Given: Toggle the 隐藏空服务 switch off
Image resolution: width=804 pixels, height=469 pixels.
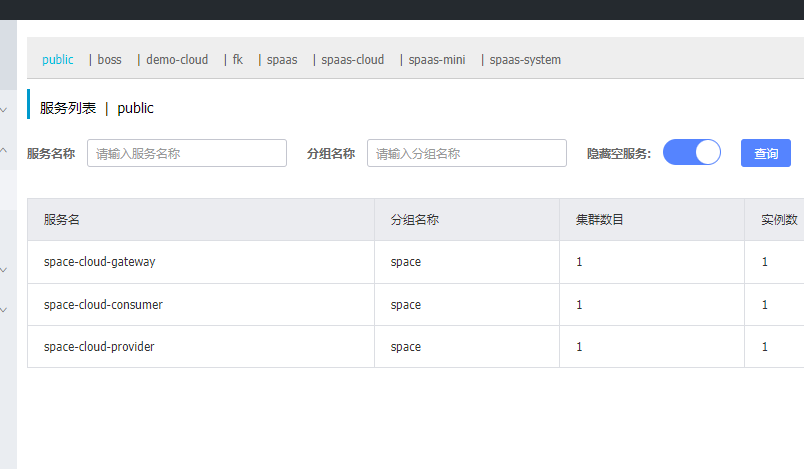Looking at the screenshot, I should (691, 153).
